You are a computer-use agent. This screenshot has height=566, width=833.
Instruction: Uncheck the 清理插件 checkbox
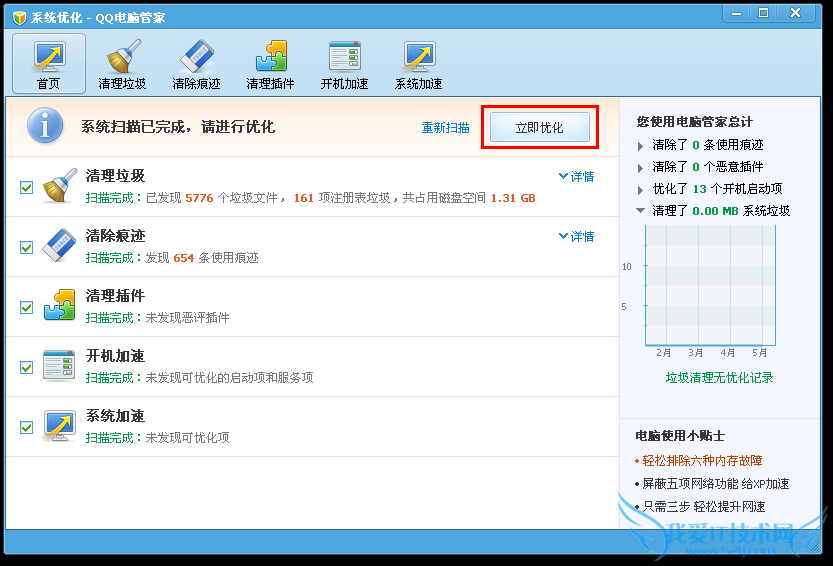[x=27, y=308]
